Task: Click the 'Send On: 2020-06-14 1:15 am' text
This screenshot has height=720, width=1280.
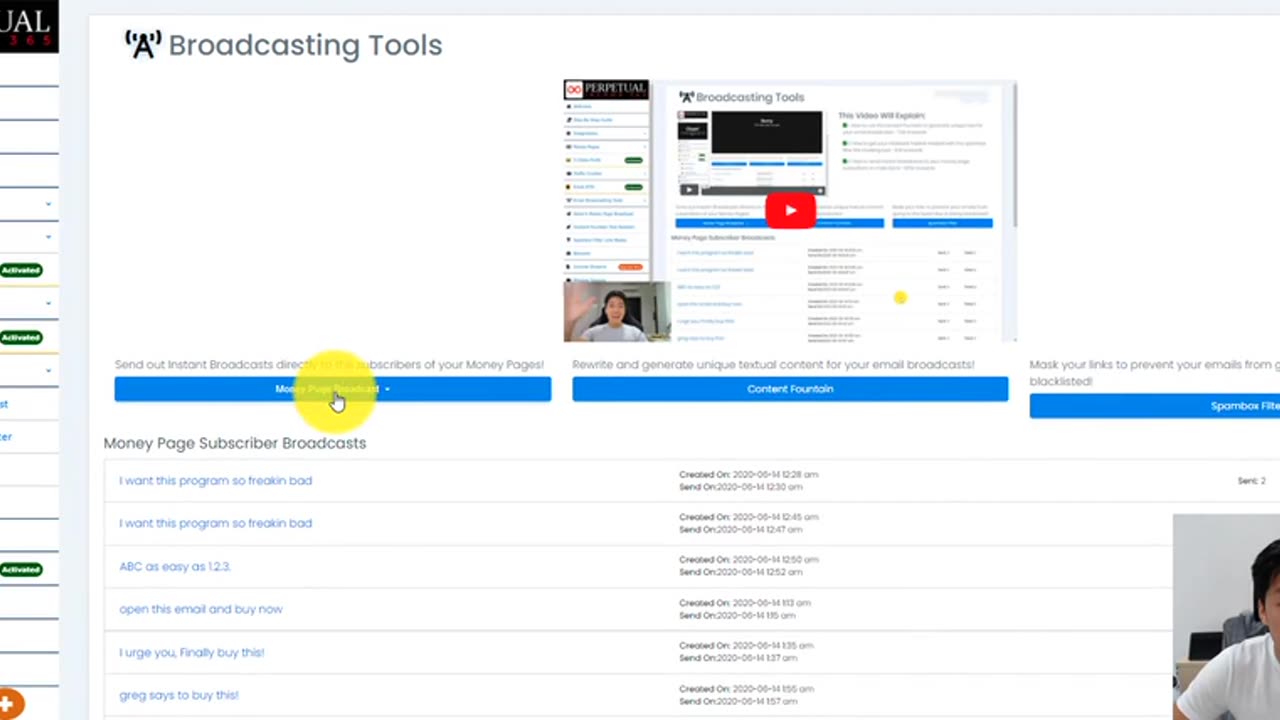Action: coord(739,615)
